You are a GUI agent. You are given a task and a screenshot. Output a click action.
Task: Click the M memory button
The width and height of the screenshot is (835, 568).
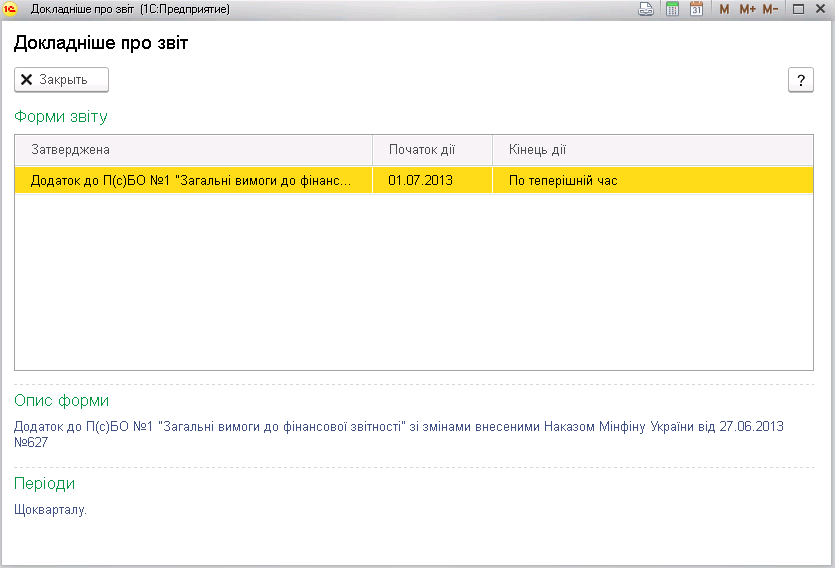point(724,9)
